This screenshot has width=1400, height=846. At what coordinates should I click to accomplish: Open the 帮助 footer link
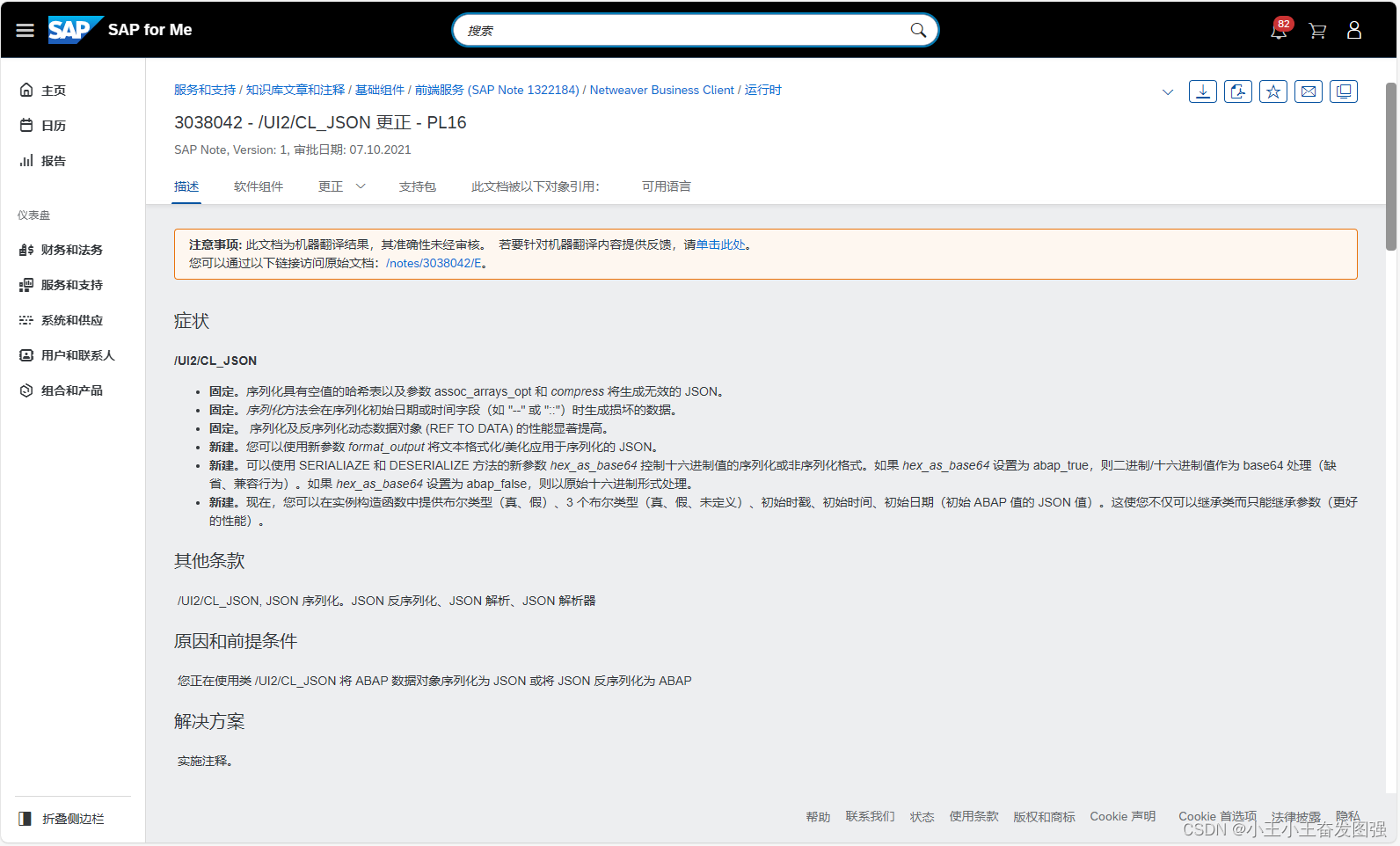818,817
